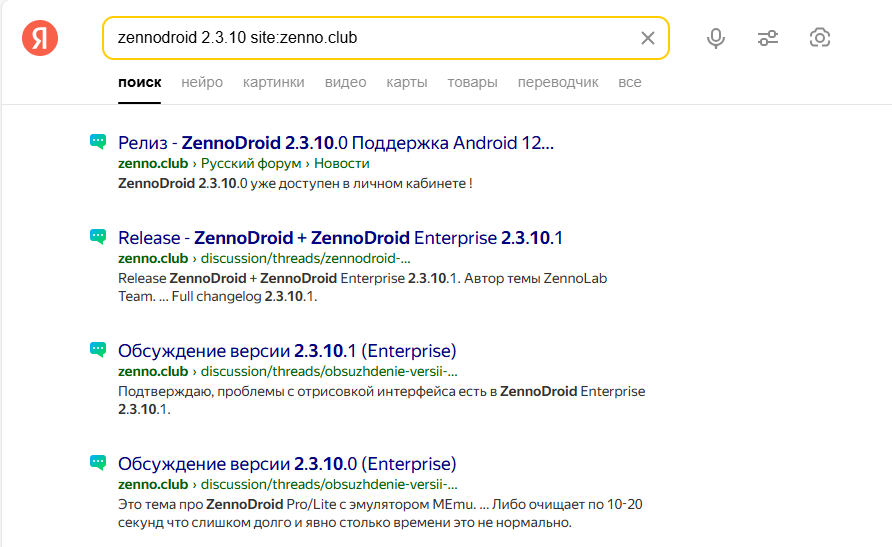The width and height of the screenshot is (892, 547).
Task: Click chat icon beside Релиз ZennoDroid result
Action: tap(97, 142)
